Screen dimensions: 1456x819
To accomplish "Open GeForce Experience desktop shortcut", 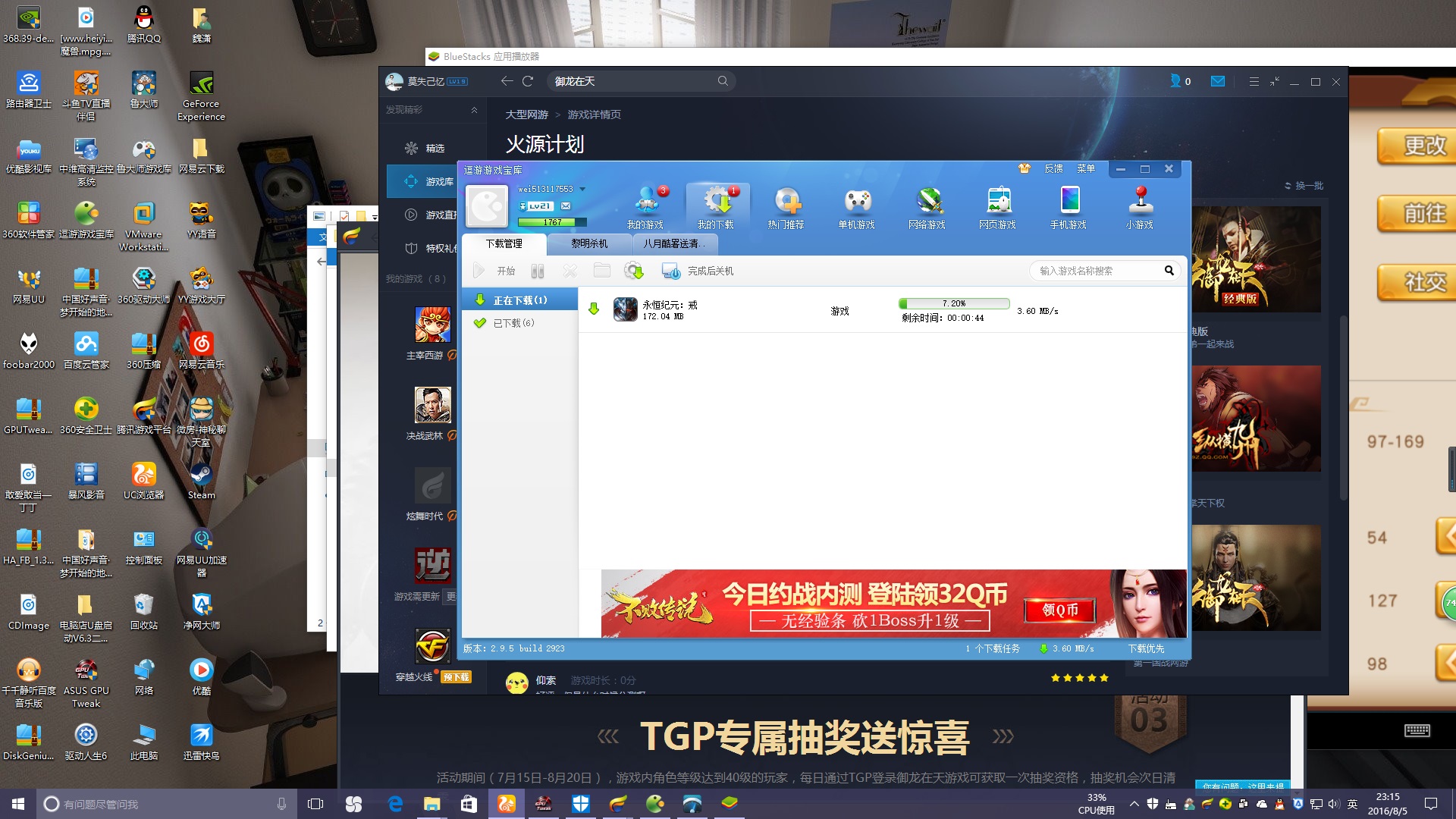I will coord(201,96).
